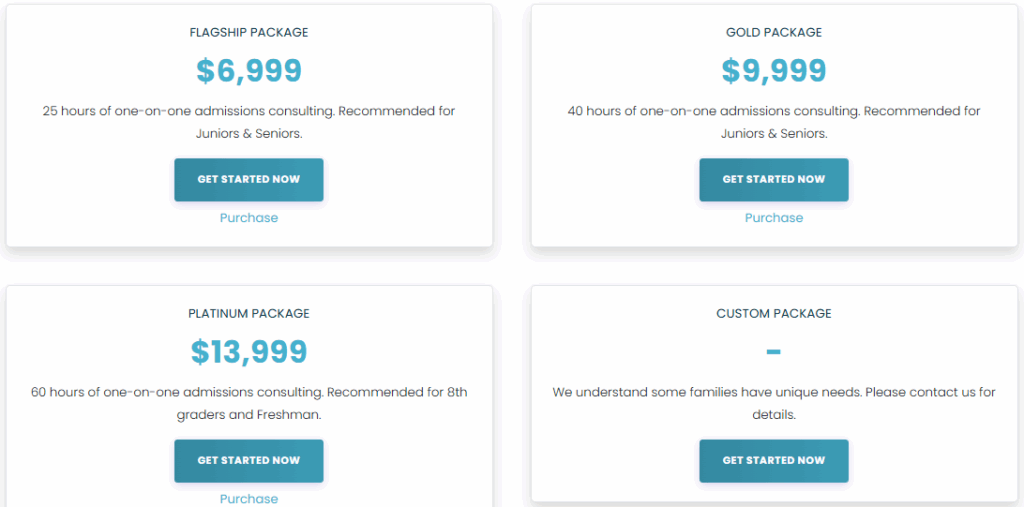Click the $6,999 price
This screenshot has height=507, width=1024.
pos(249,71)
